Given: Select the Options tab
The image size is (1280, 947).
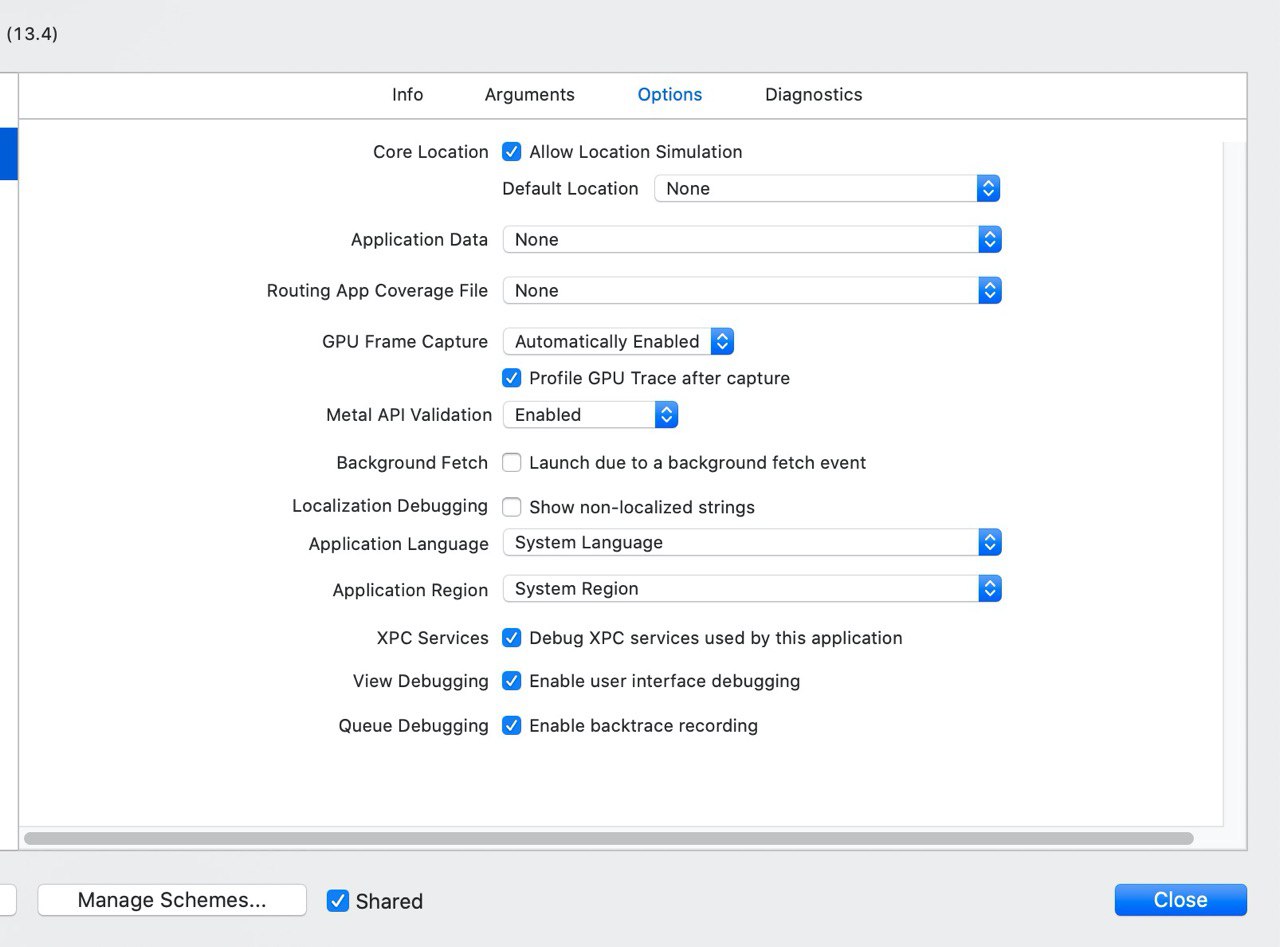Looking at the screenshot, I should pyautogui.click(x=669, y=95).
